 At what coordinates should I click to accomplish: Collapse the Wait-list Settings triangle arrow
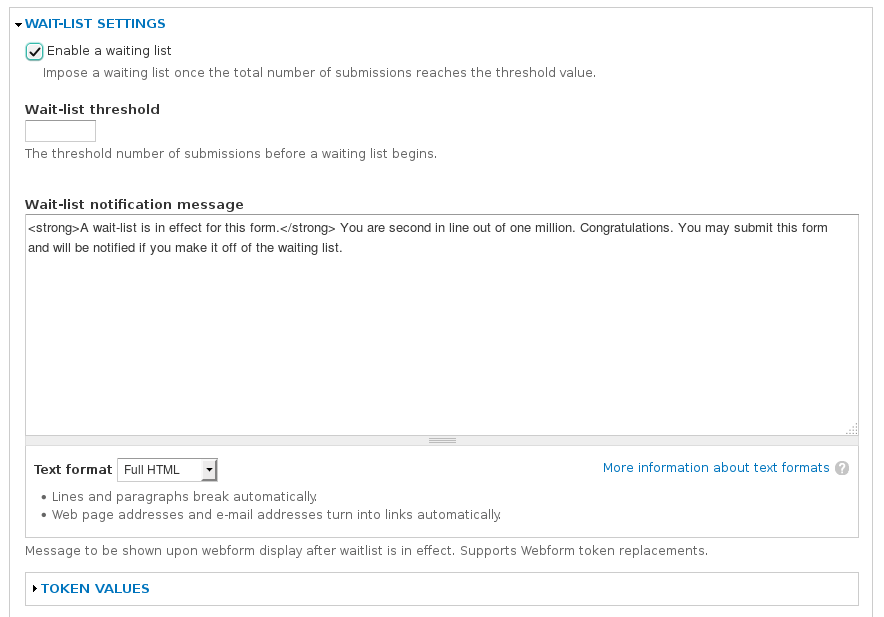[x=18, y=24]
